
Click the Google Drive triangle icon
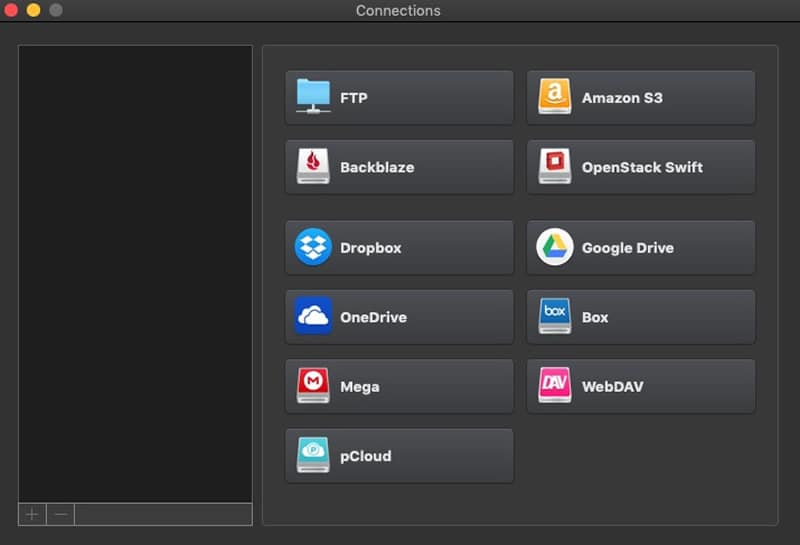pyautogui.click(x=555, y=247)
